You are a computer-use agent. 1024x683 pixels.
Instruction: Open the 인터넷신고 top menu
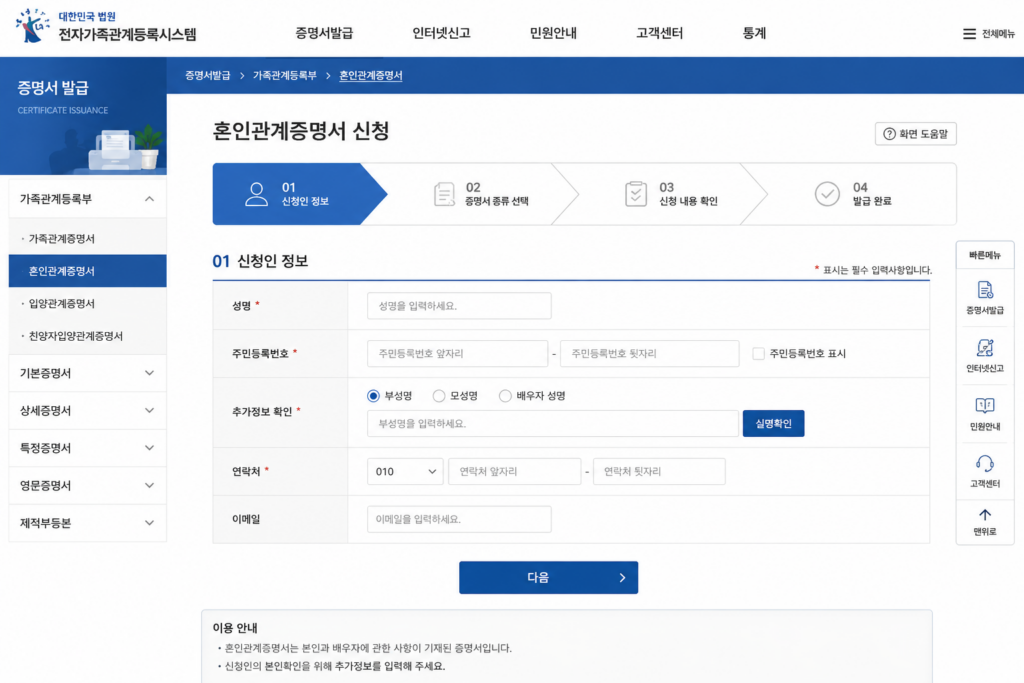pyautogui.click(x=441, y=33)
